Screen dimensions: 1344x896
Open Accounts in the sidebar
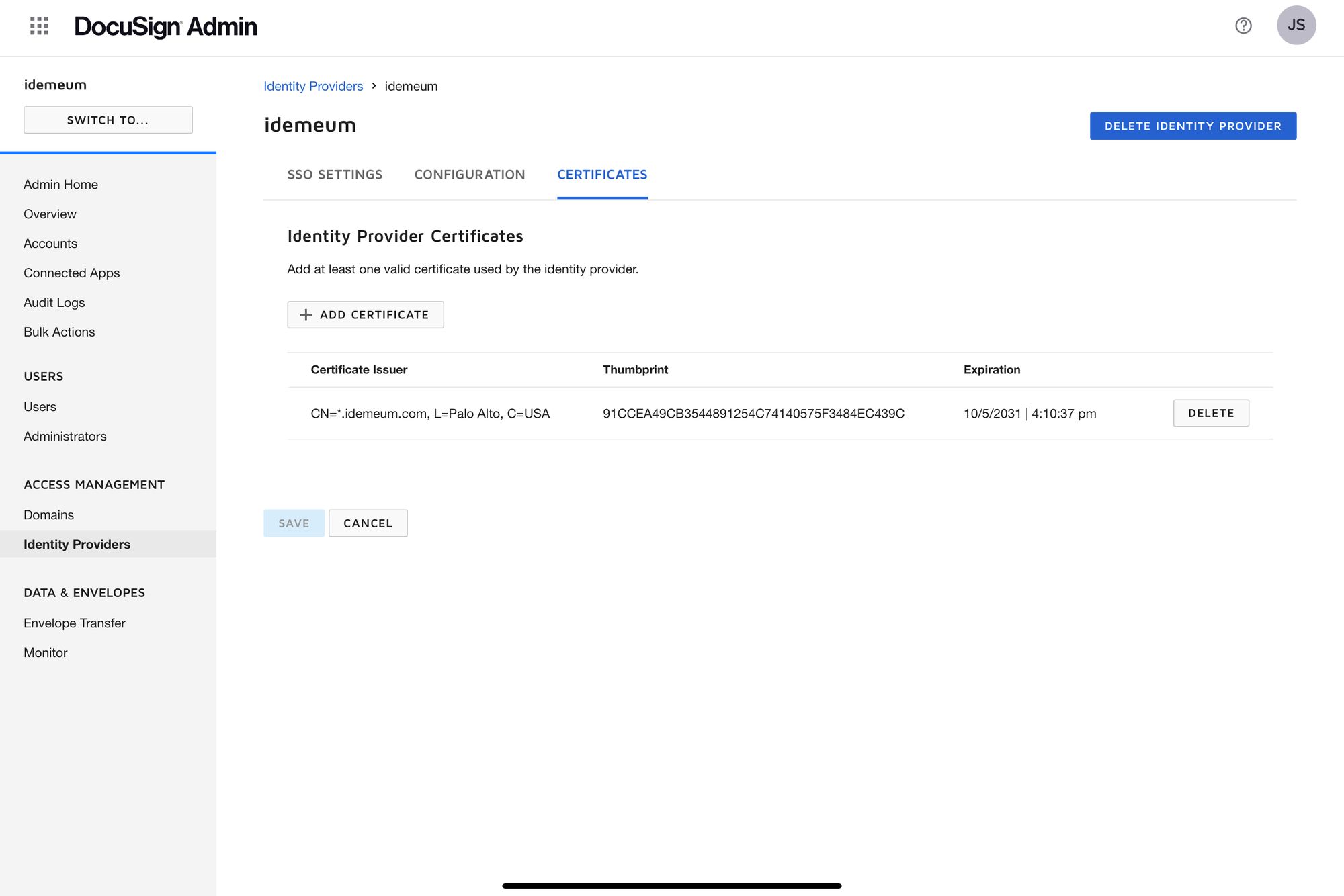pyautogui.click(x=50, y=244)
